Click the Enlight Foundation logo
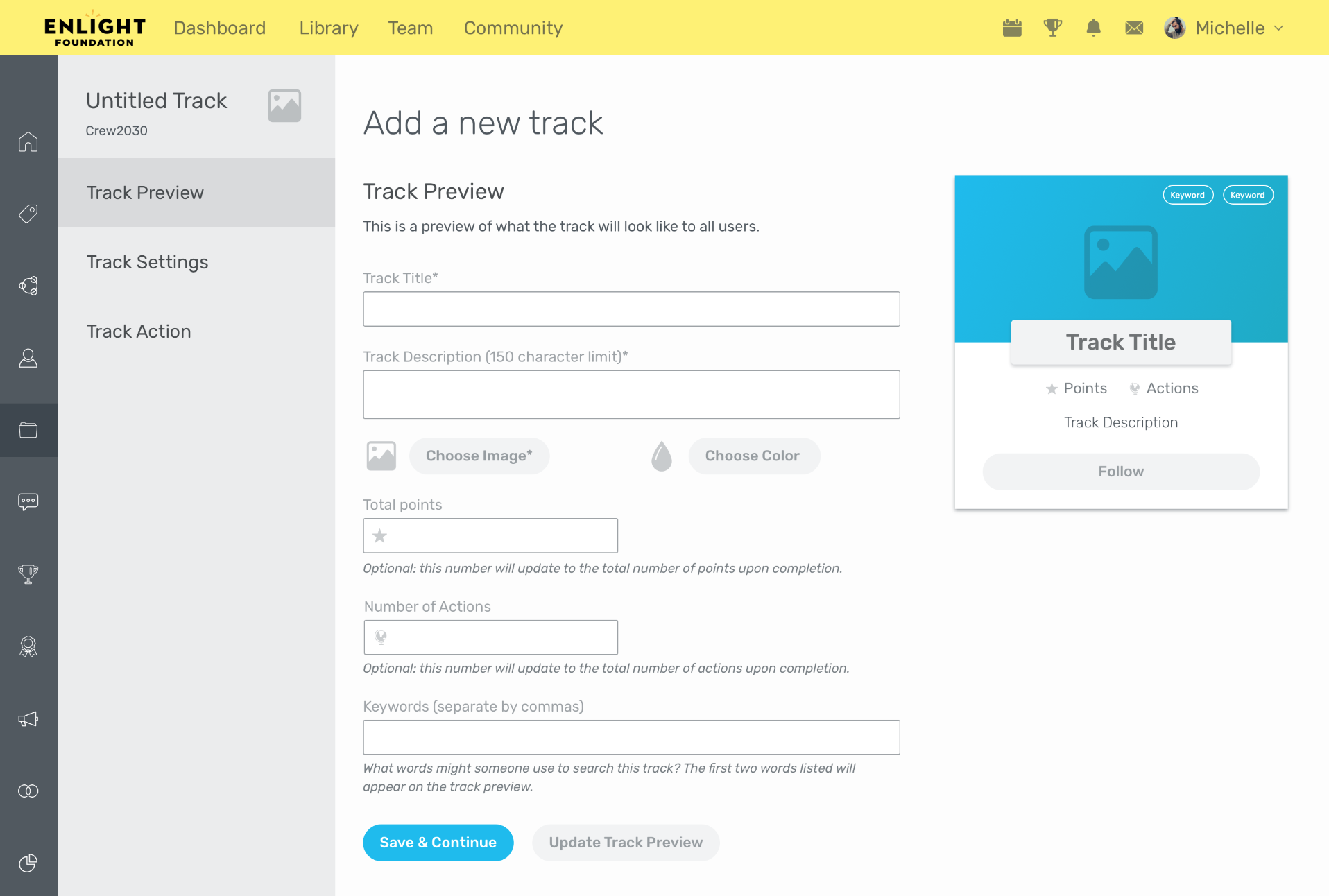This screenshot has height=896, width=1329. click(x=95, y=28)
